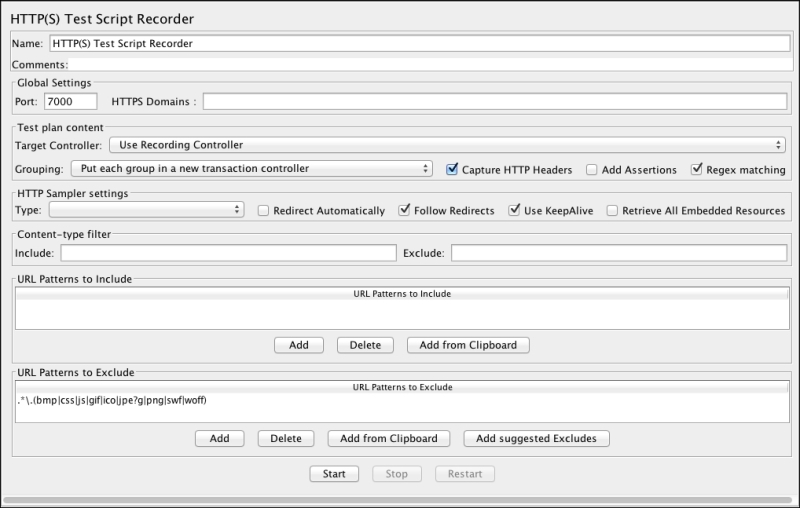Image resolution: width=800 pixels, height=508 pixels.
Task: Enable the Add Assertions checkbox
Action: point(591,170)
